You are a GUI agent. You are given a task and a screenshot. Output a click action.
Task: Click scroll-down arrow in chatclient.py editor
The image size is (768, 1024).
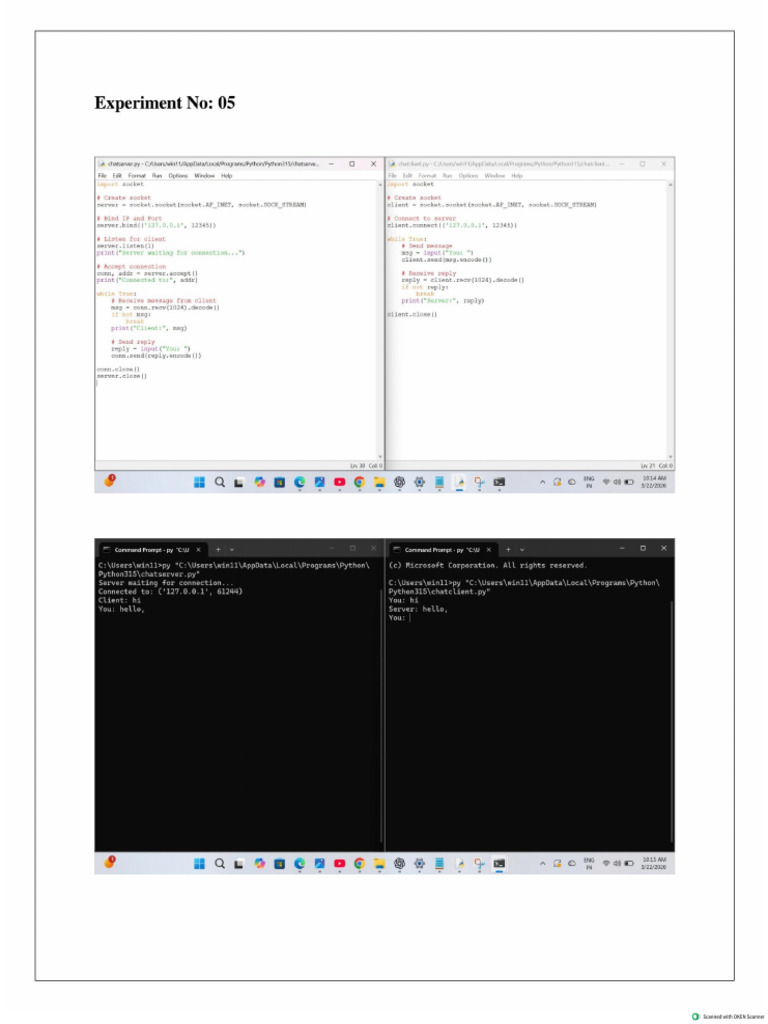pos(670,457)
